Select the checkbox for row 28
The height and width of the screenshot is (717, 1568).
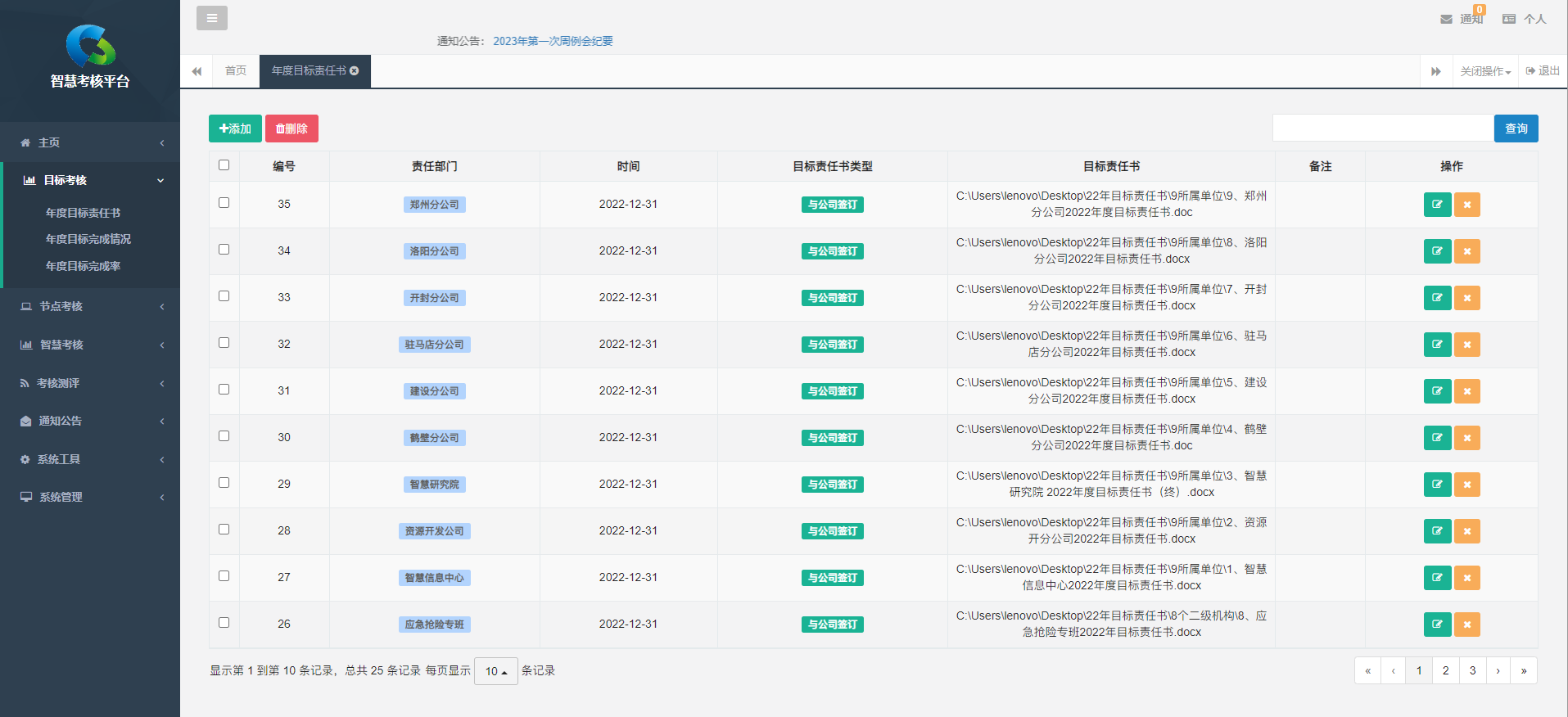[224, 530]
